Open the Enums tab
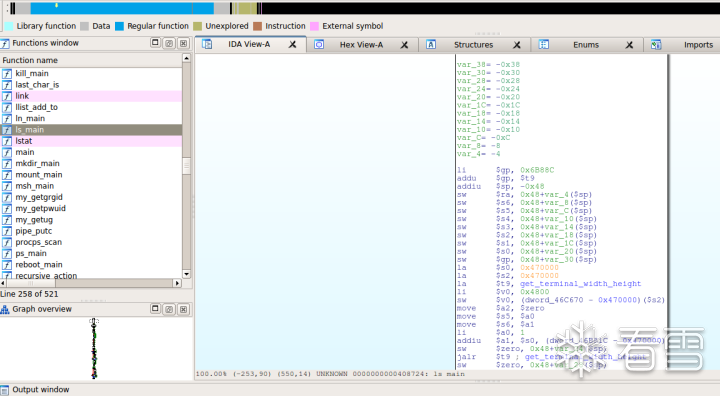The width and height of the screenshot is (720, 396). coord(586,45)
